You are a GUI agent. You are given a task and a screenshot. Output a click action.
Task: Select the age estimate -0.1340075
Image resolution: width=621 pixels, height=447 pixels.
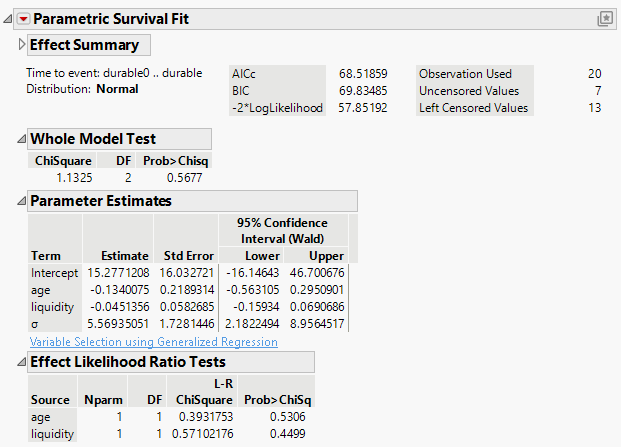point(120,290)
